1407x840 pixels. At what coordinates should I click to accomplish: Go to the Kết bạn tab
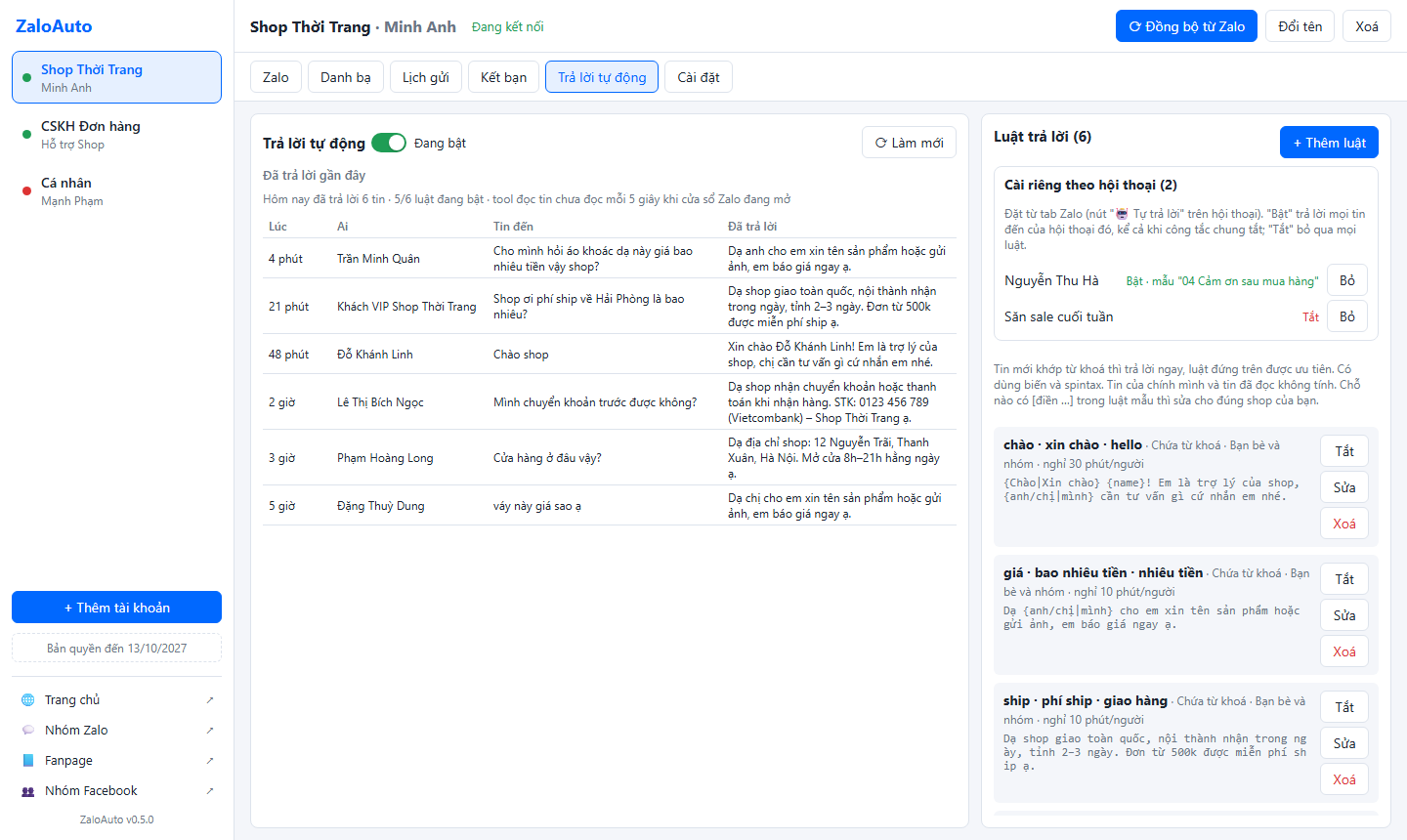click(503, 77)
